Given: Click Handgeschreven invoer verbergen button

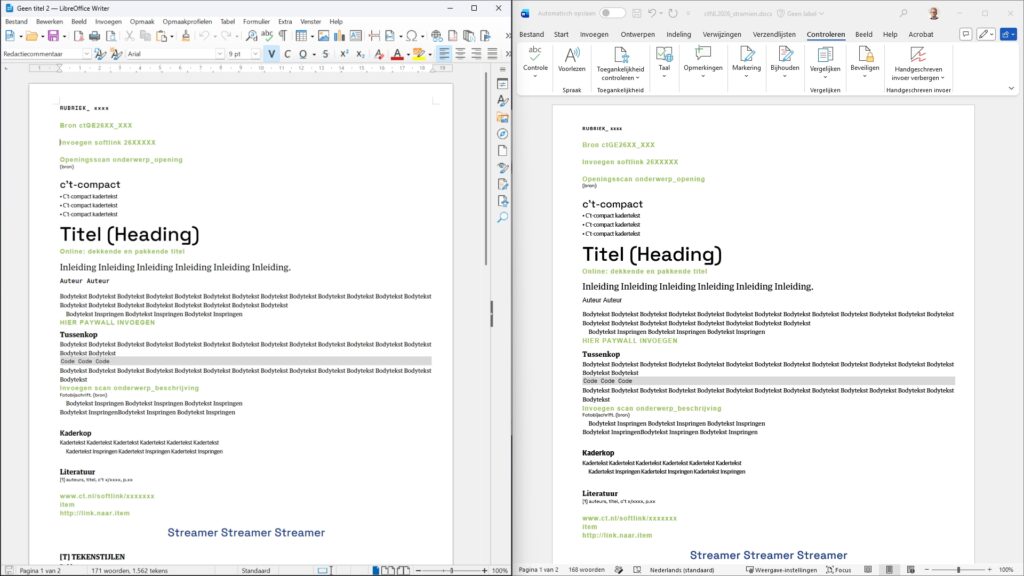Looking at the screenshot, I should point(918,63).
